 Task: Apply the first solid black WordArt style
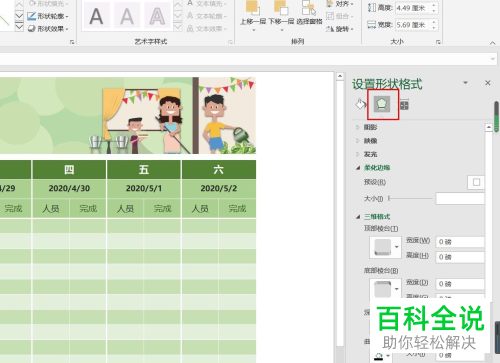pos(96,16)
